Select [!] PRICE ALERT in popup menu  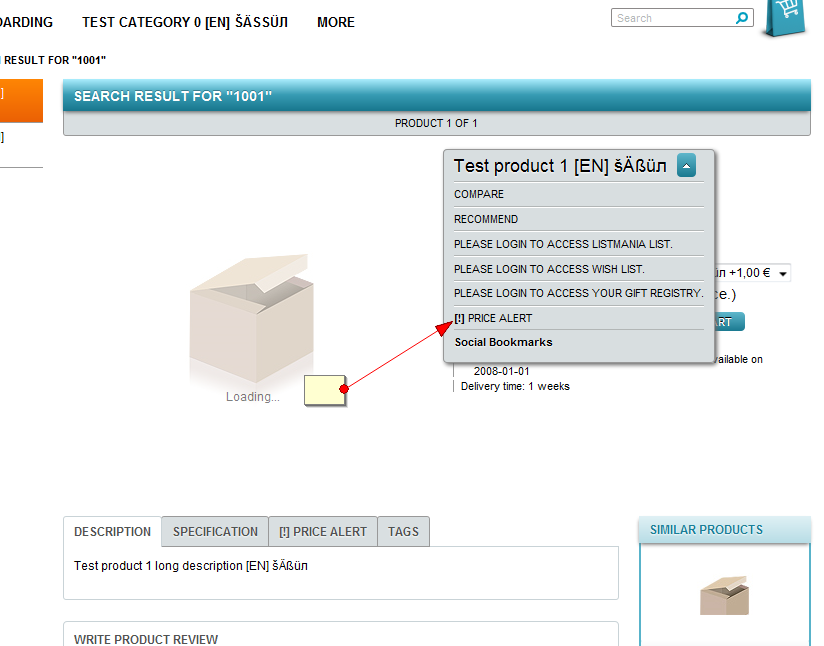click(494, 318)
